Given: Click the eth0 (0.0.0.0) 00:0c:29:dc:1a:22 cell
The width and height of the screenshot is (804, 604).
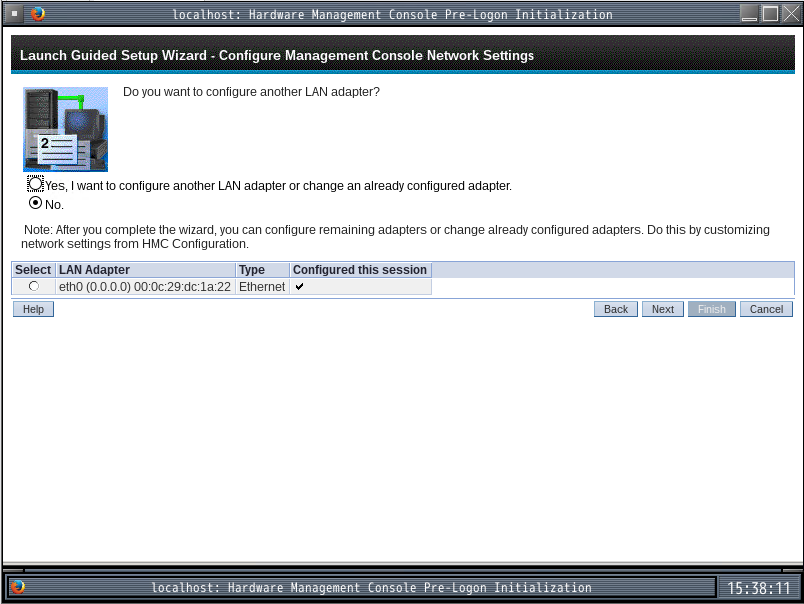Looking at the screenshot, I should [145, 287].
